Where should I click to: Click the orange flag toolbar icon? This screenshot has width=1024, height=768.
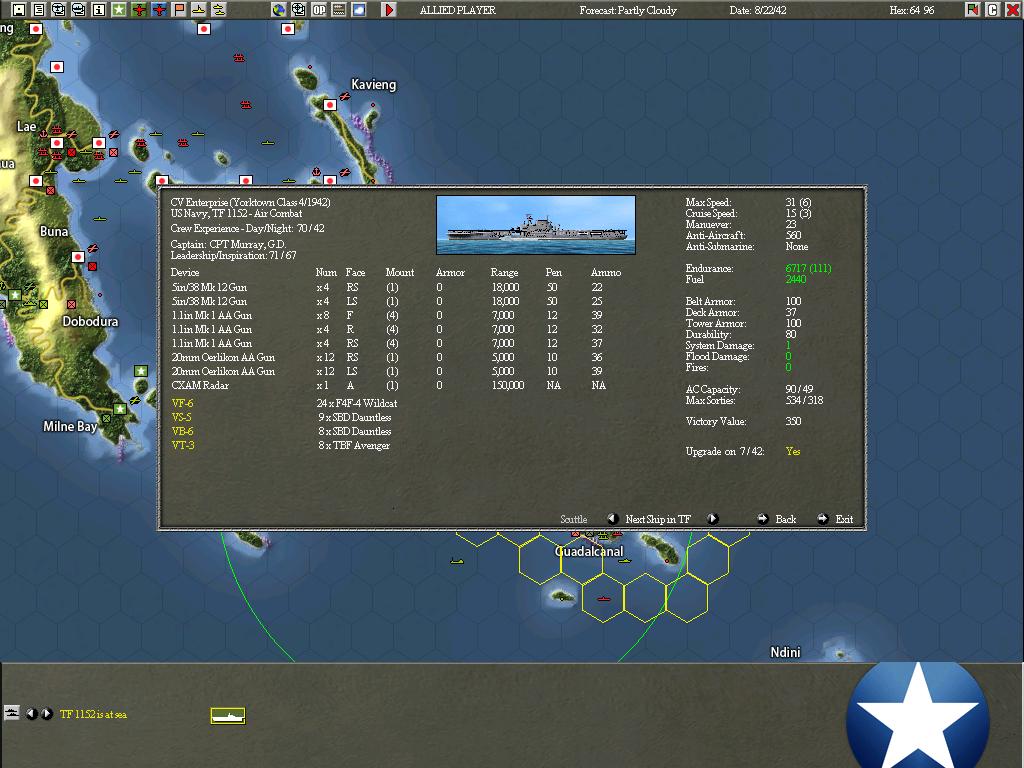tap(179, 10)
